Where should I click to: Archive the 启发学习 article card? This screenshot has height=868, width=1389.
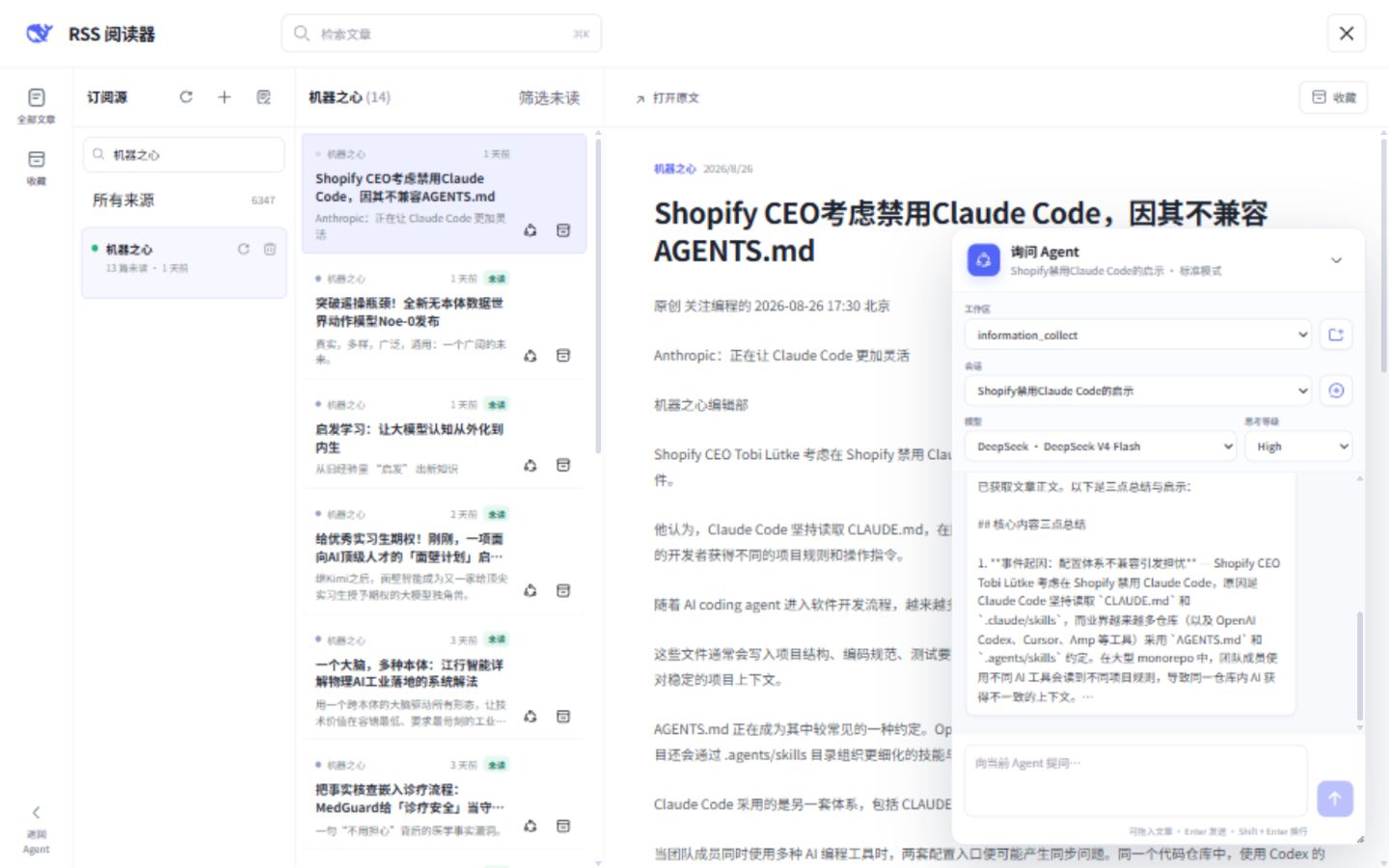click(x=563, y=466)
